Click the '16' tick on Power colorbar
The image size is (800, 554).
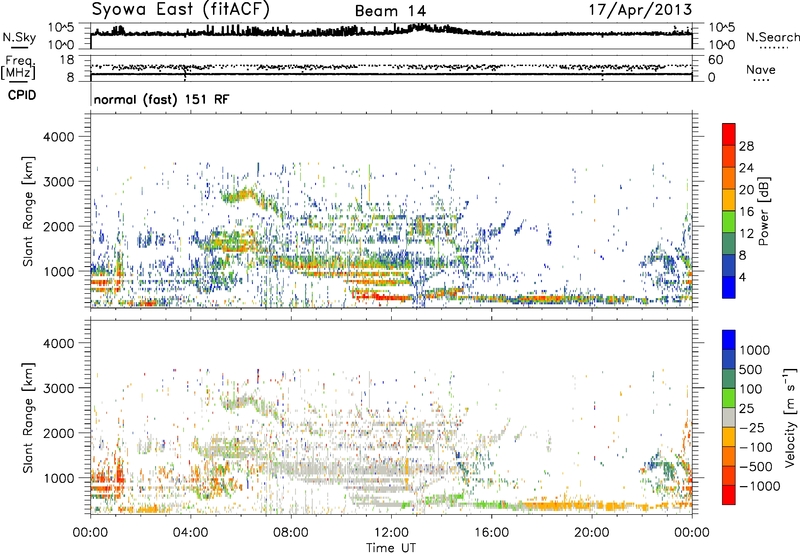pyautogui.click(x=746, y=212)
